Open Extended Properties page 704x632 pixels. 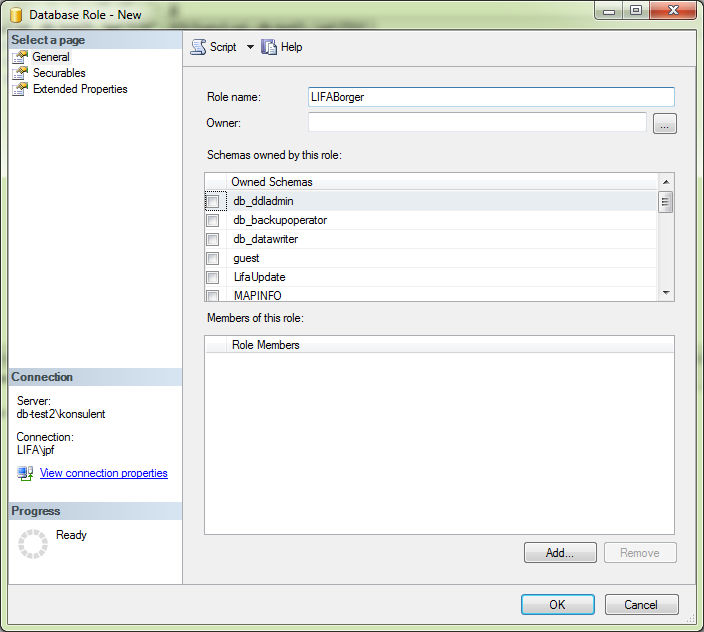[x=80, y=89]
